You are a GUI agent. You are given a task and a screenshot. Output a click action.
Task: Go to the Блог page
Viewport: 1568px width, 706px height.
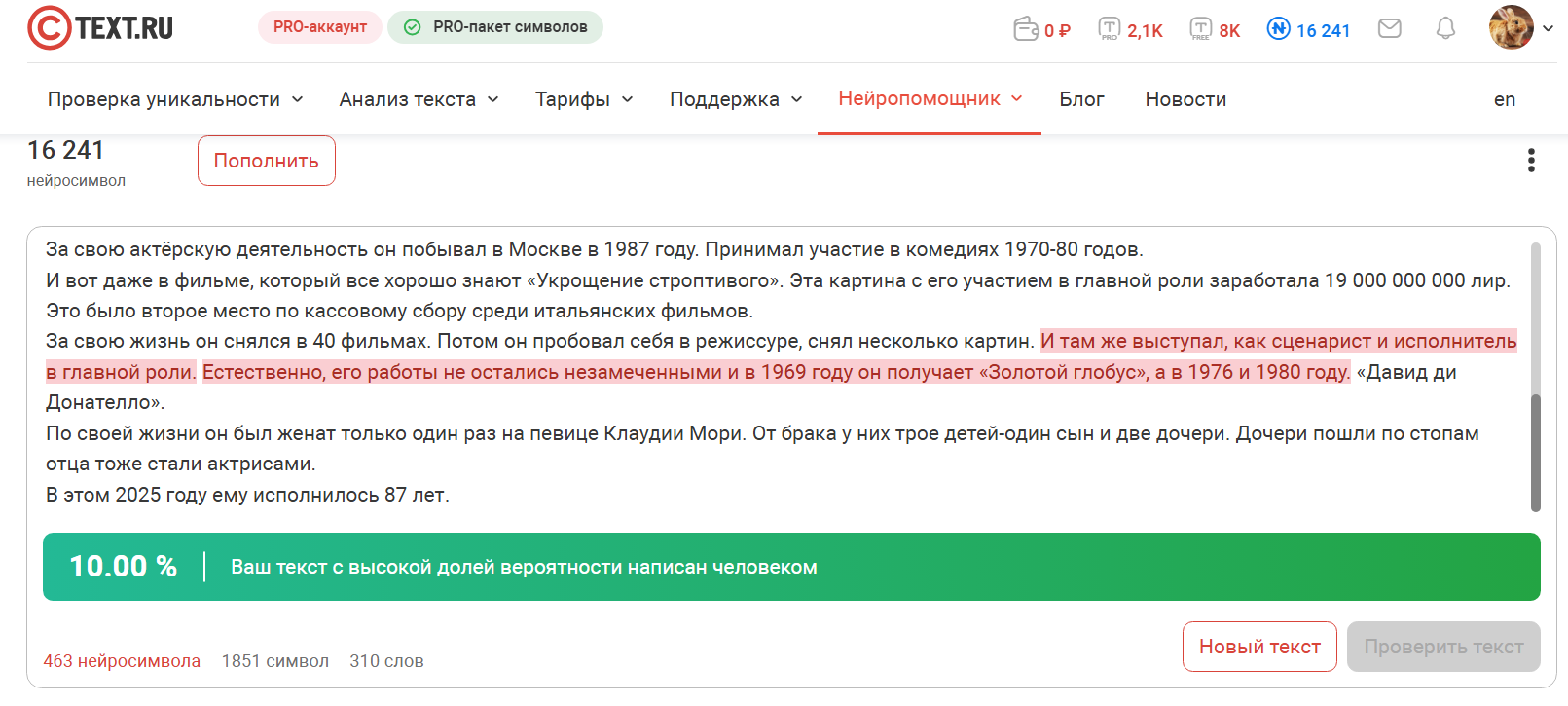pyautogui.click(x=1081, y=99)
